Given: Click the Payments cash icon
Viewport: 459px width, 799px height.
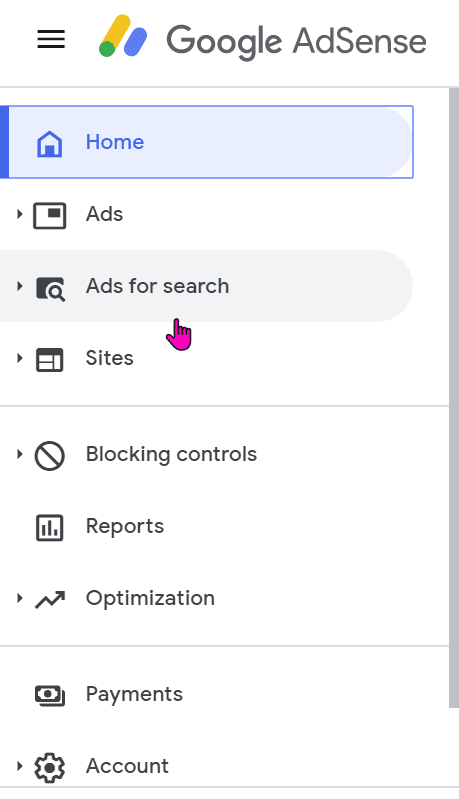Looking at the screenshot, I should (49, 695).
